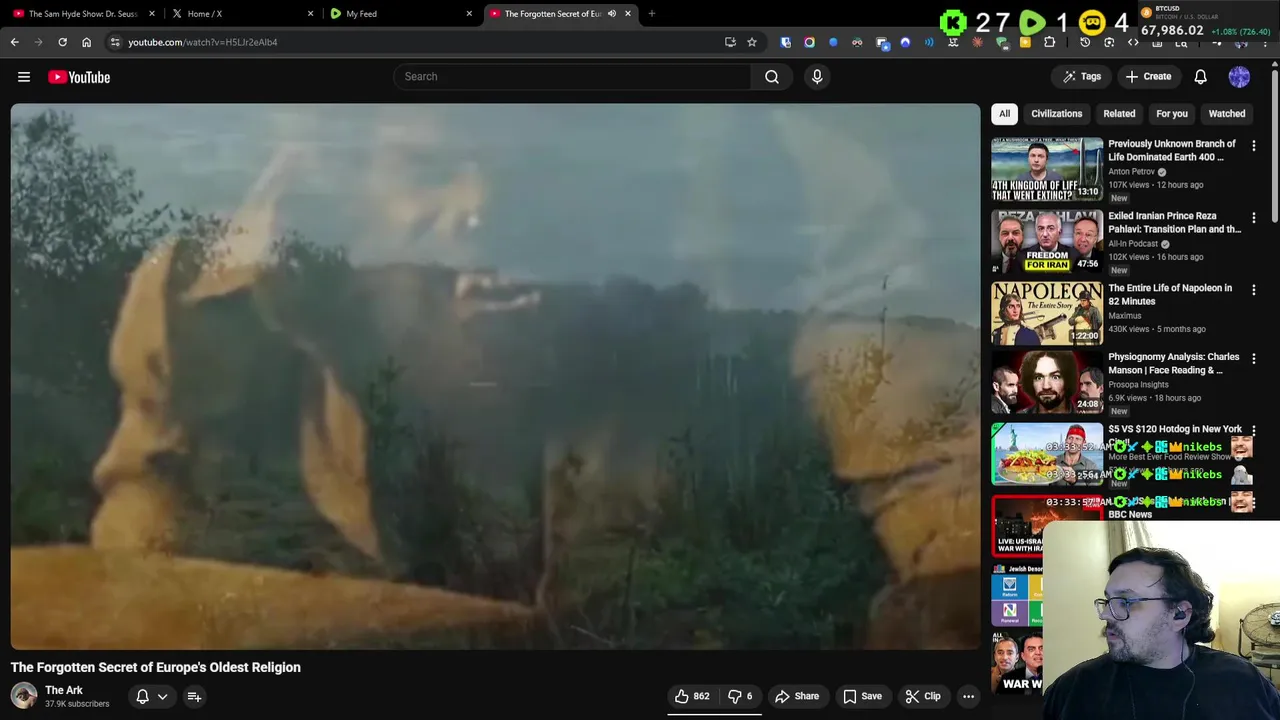Focus the YouTube search field

[572, 77]
